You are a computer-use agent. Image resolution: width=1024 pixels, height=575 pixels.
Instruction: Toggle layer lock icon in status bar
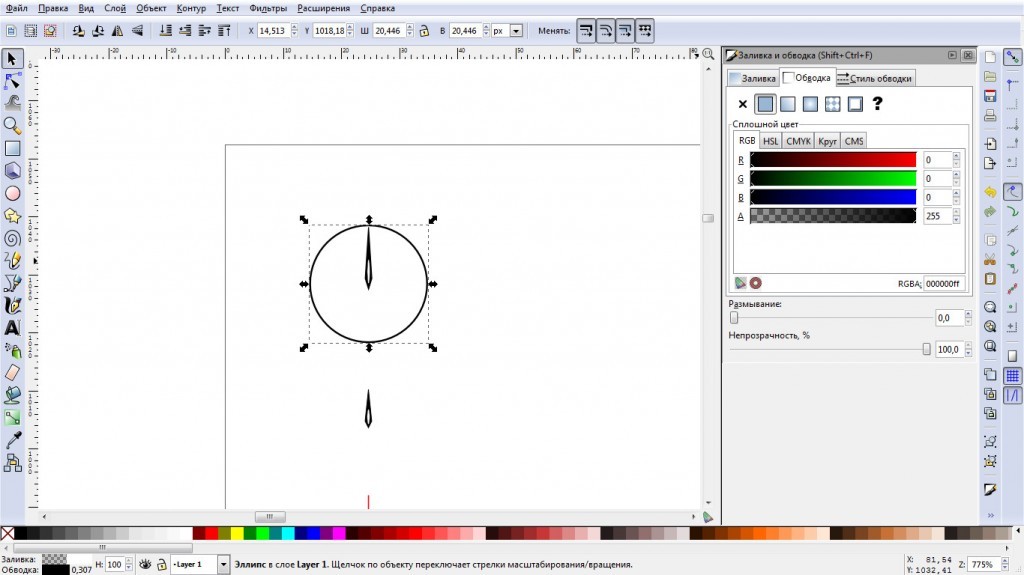161,565
